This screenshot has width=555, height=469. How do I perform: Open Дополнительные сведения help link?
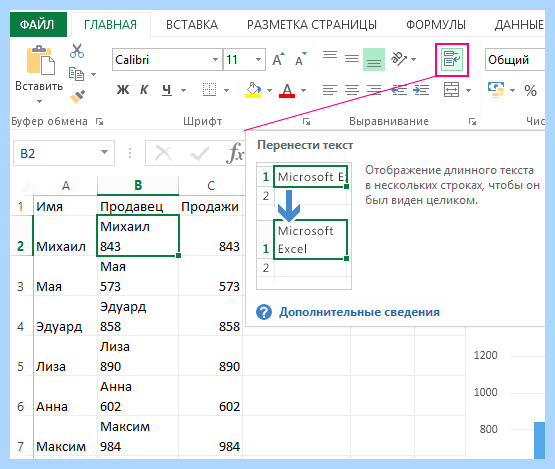pos(359,312)
